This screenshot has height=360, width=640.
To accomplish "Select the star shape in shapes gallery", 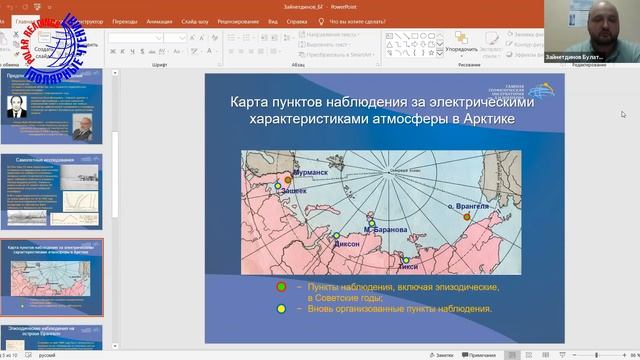I will 431,53.
